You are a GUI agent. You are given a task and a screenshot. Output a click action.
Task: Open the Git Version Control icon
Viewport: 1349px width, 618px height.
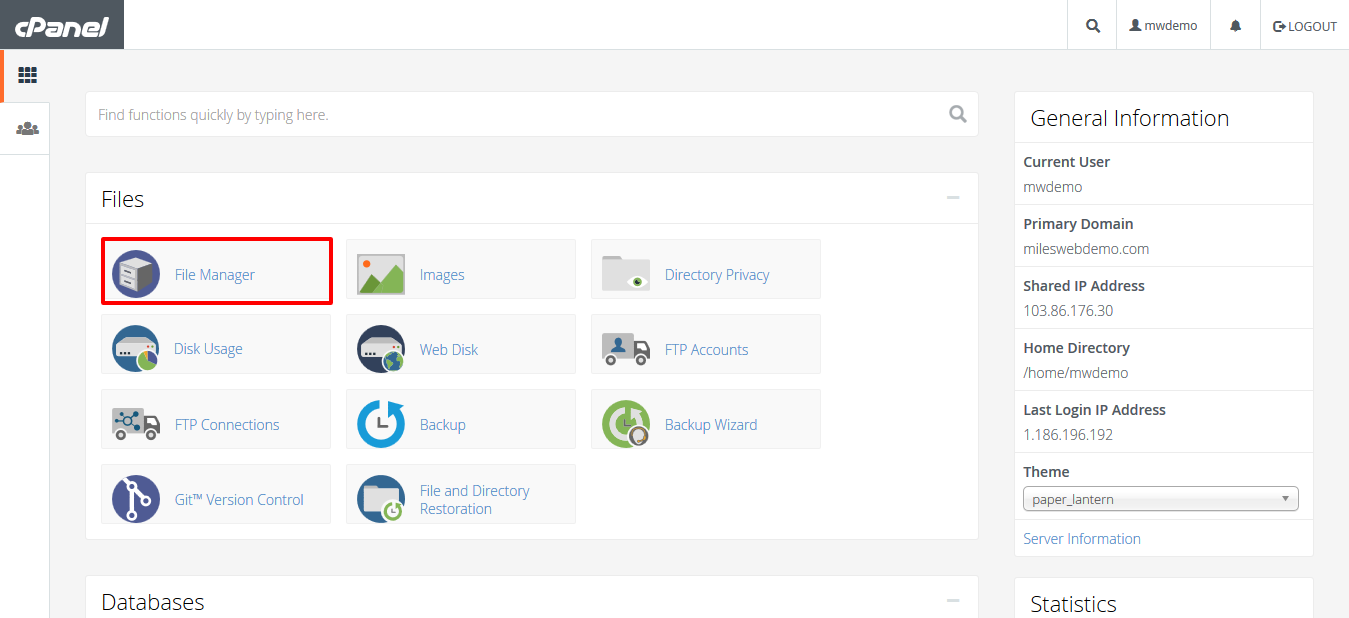click(x=136, y=499)
